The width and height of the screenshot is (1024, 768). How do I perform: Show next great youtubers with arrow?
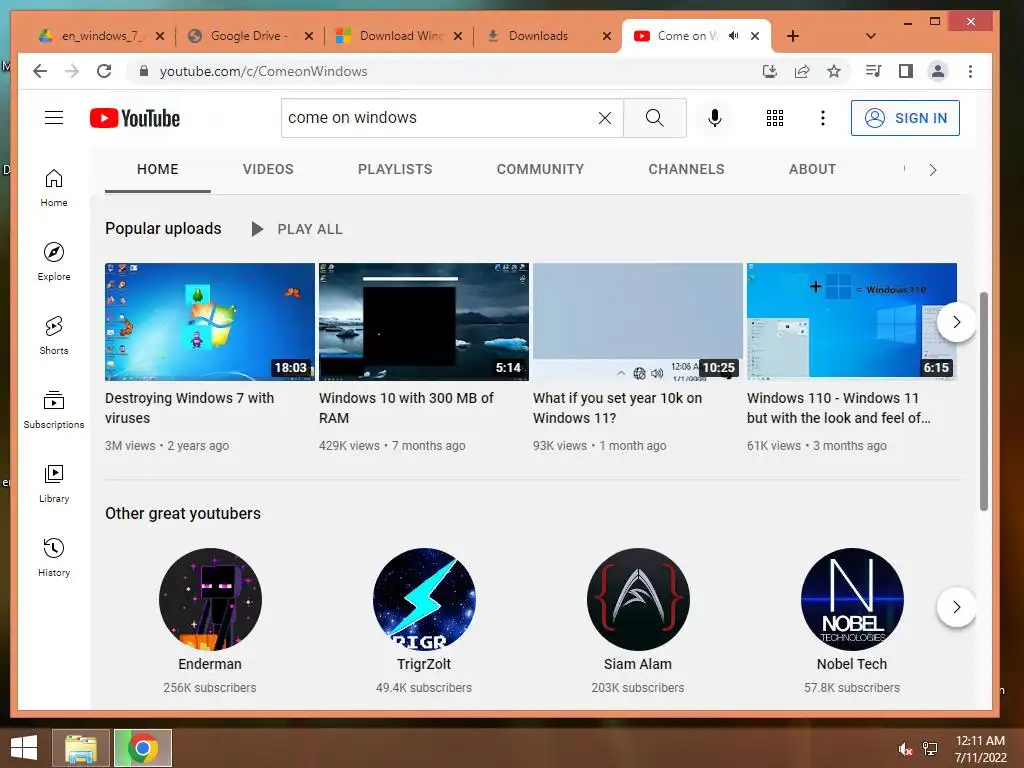(956, 607)
